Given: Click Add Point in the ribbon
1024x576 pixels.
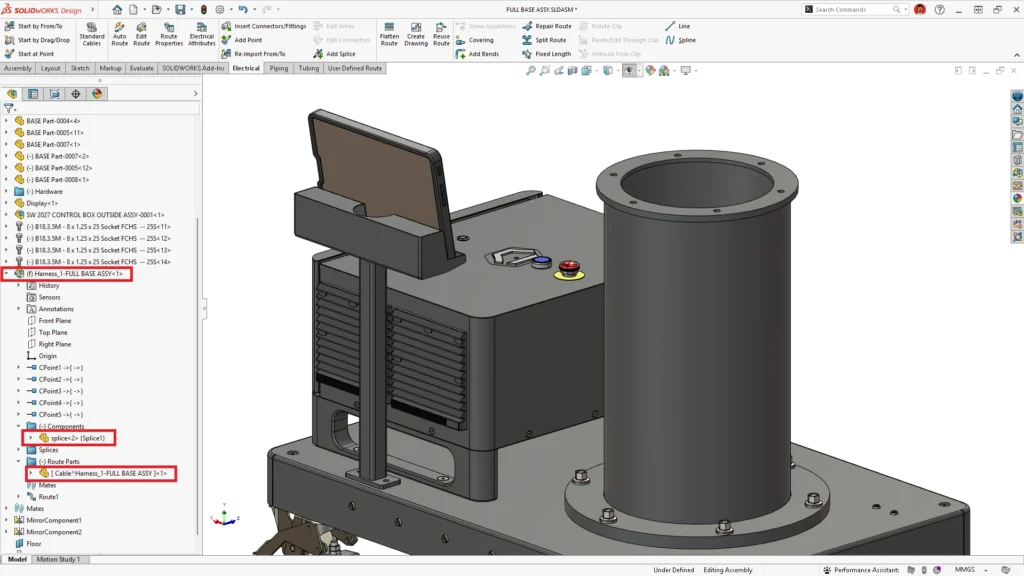Looking at the screenshot, I should pos(242,40).
